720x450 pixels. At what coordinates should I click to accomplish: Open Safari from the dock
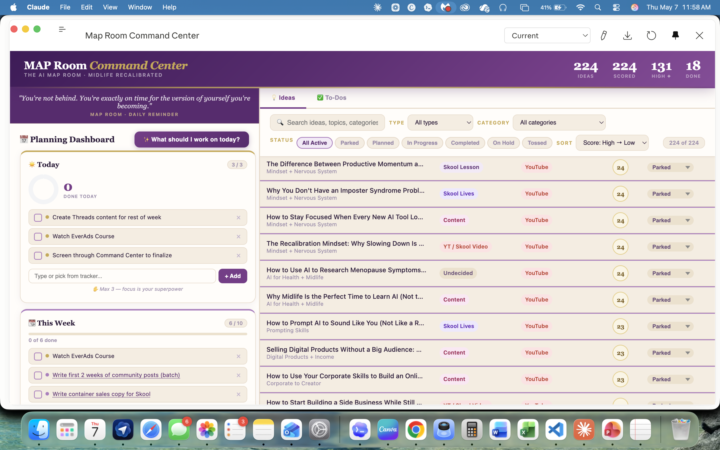(x=151, y=430)
